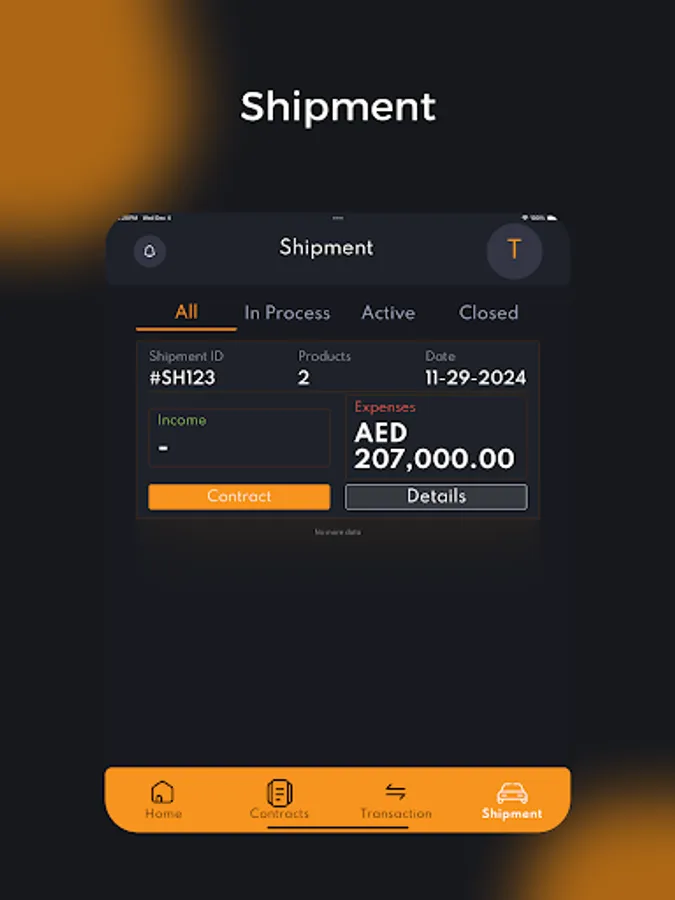
Task: Select the Income field showing dash
Action: 239,437
